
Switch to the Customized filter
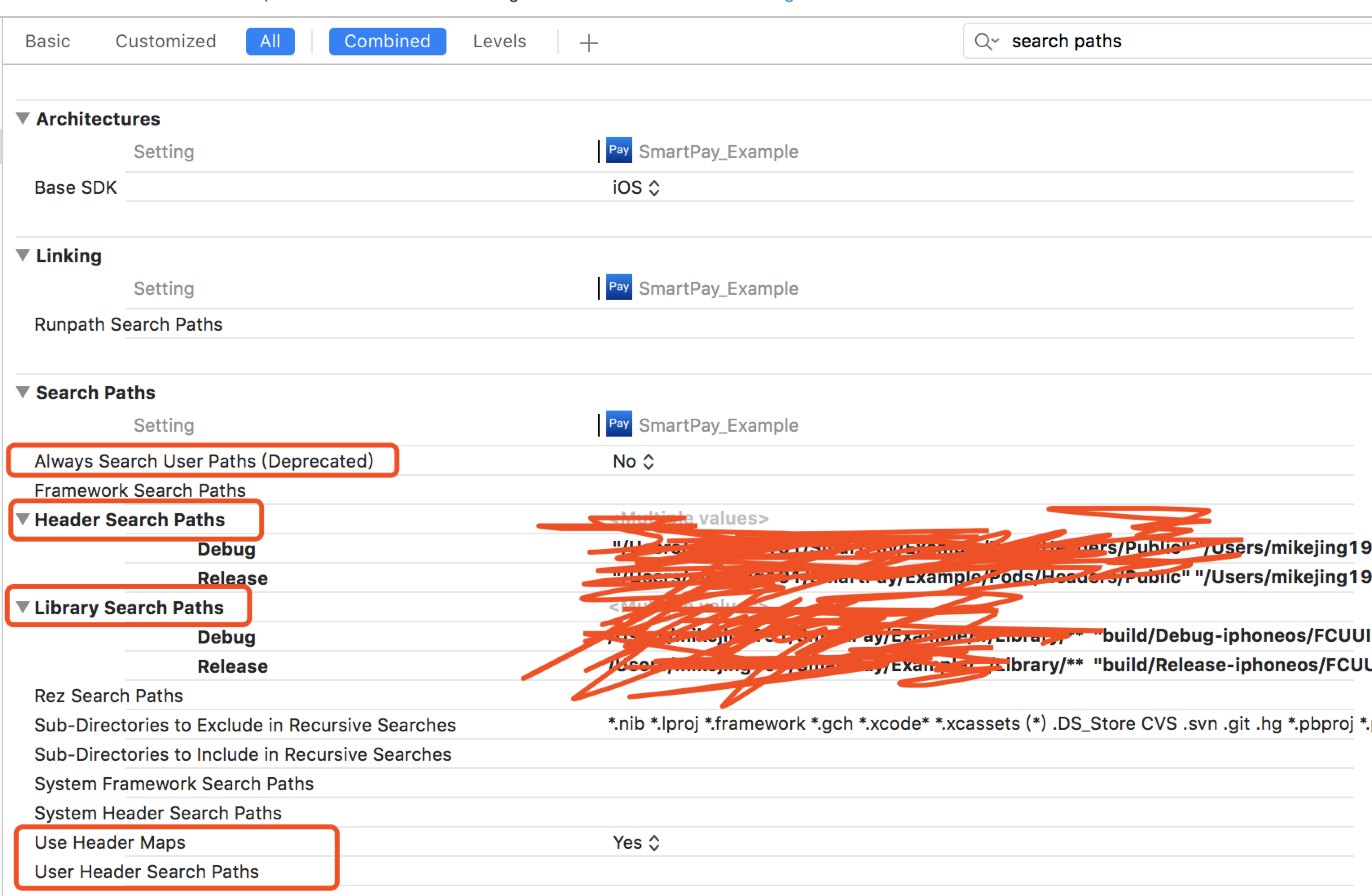click(x=165, y=42)
